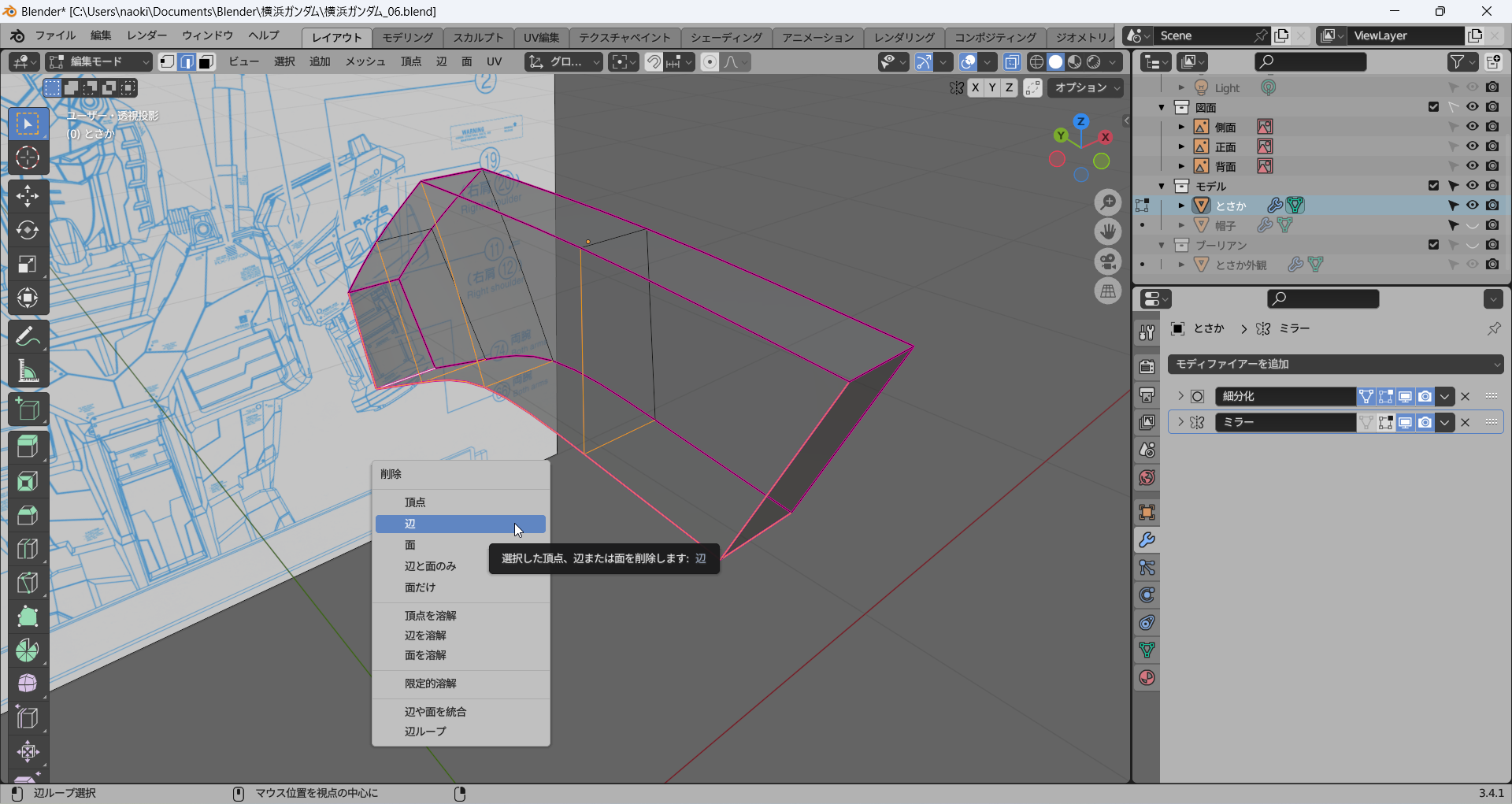Select the Annotate pencil tool
This screenshot has height=804, width=1512.
pyautogui.click(x=28, y=337)
